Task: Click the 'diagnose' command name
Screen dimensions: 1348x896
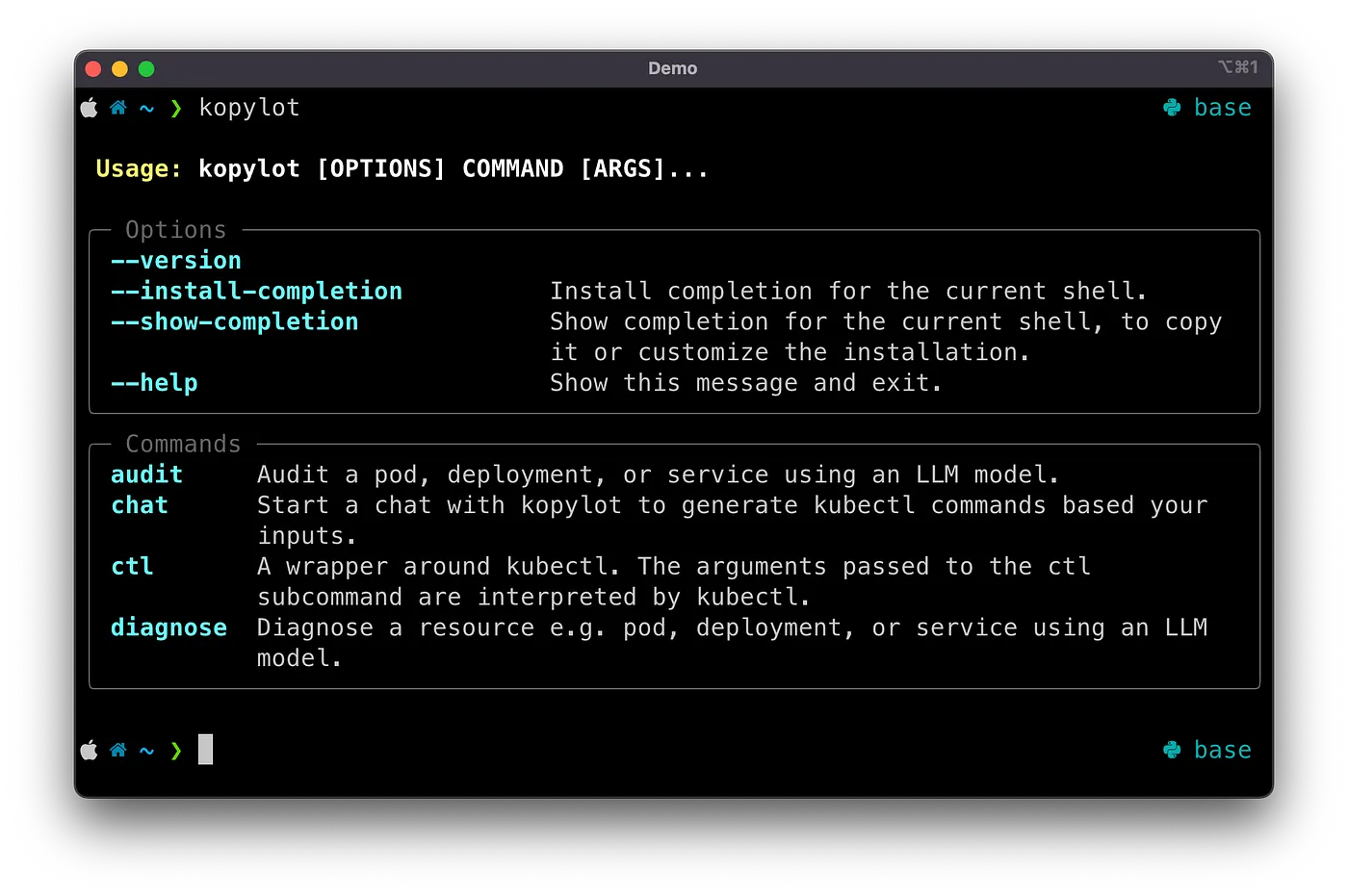Action: point(168,627)
